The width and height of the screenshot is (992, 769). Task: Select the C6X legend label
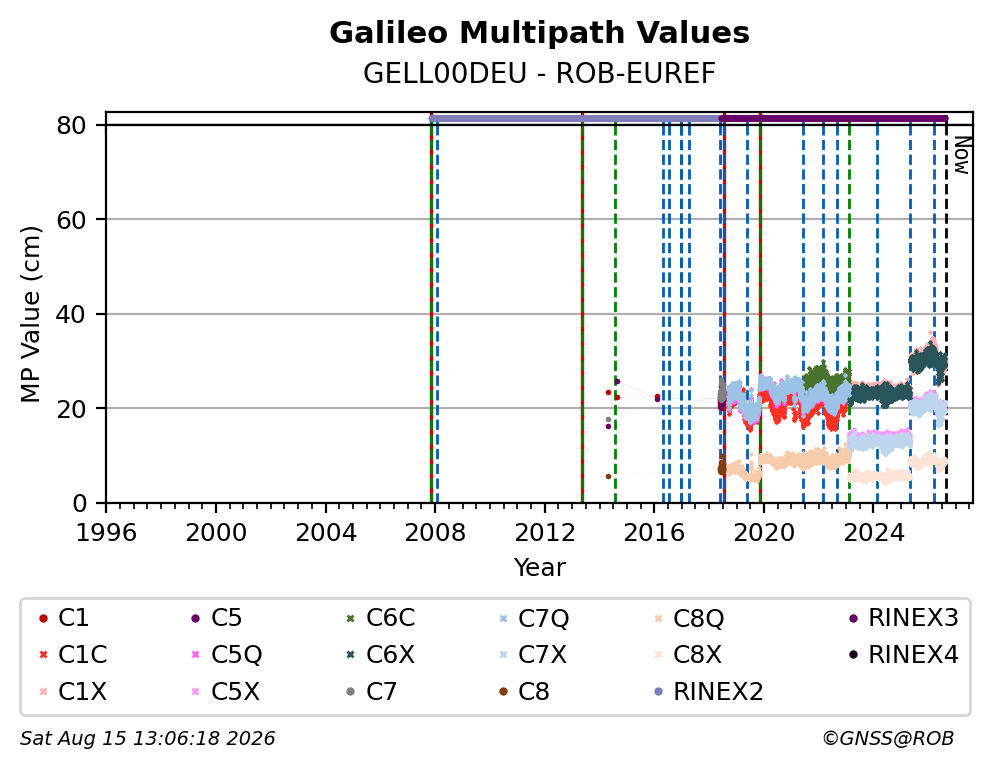pos(390,655)
